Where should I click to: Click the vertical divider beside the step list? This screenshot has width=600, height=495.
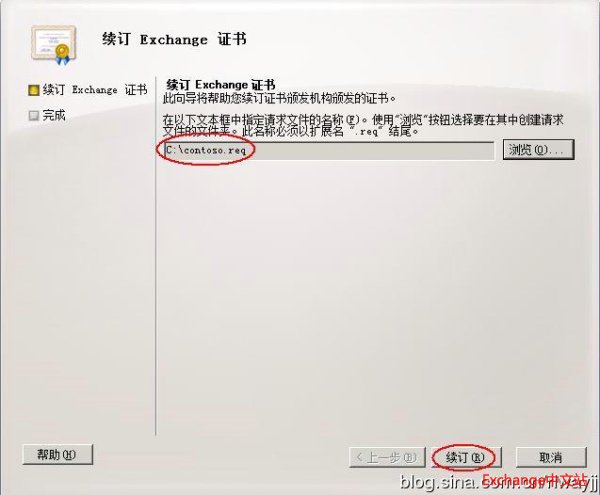pyautogui.click(x=156, y=256)
